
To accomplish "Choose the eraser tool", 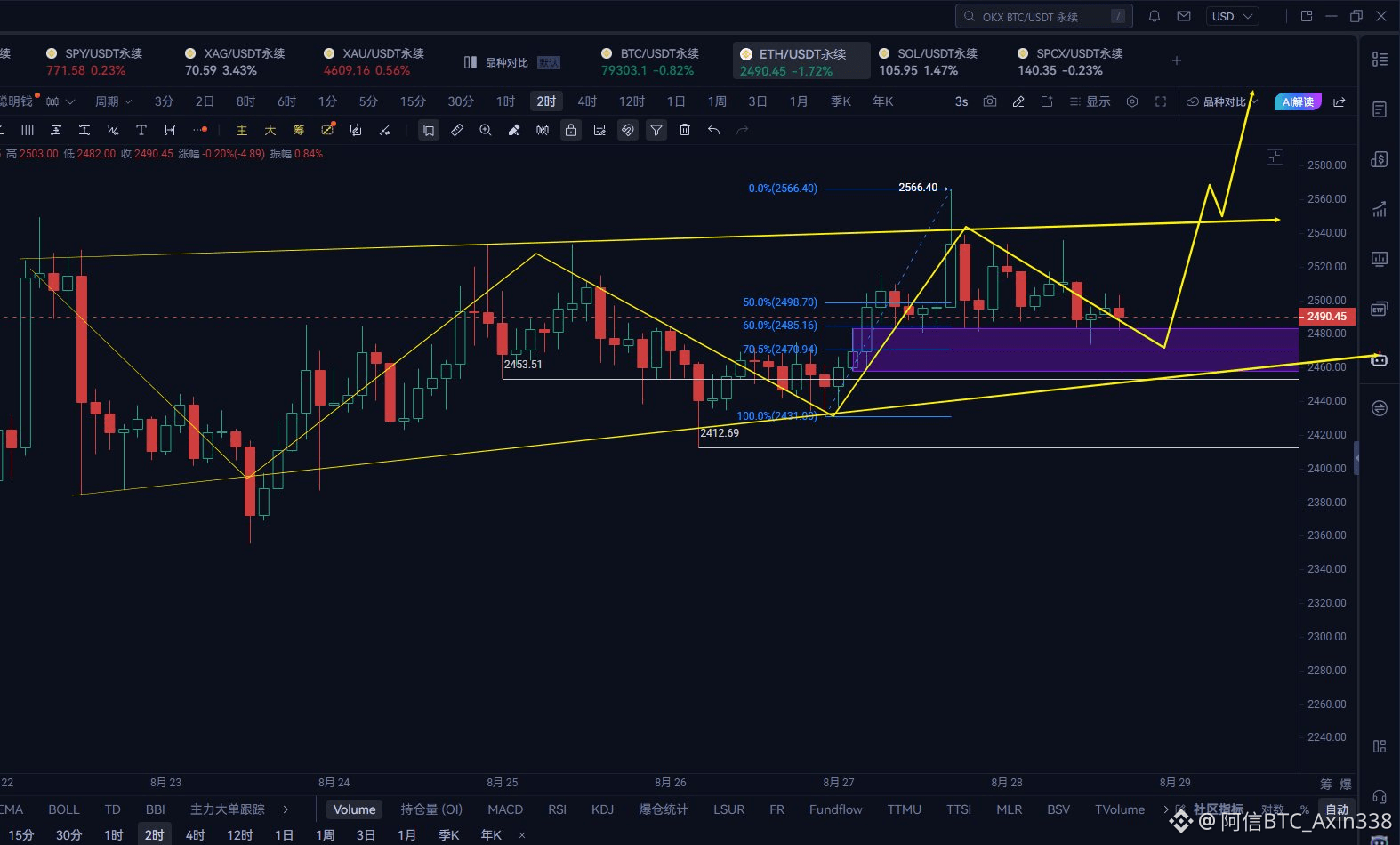I will coord(514,130).
